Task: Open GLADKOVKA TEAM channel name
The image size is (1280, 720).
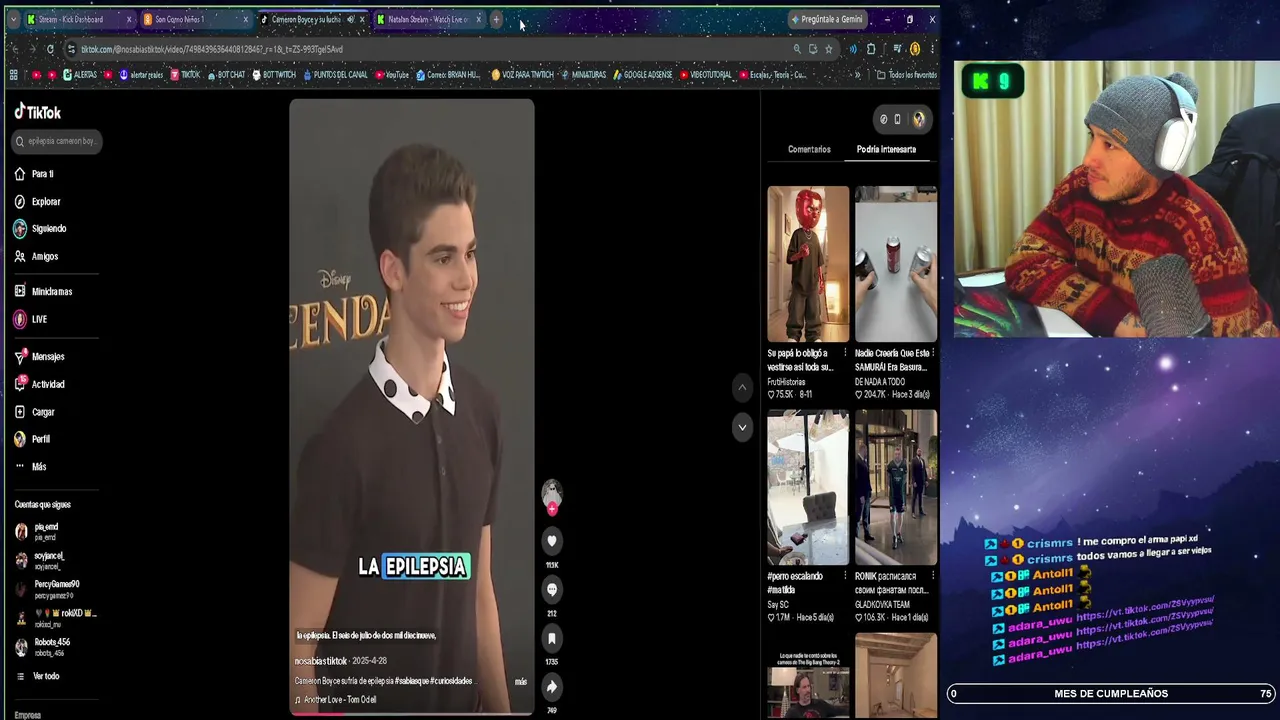Action: pyautogui.click(x=882, y=604)
